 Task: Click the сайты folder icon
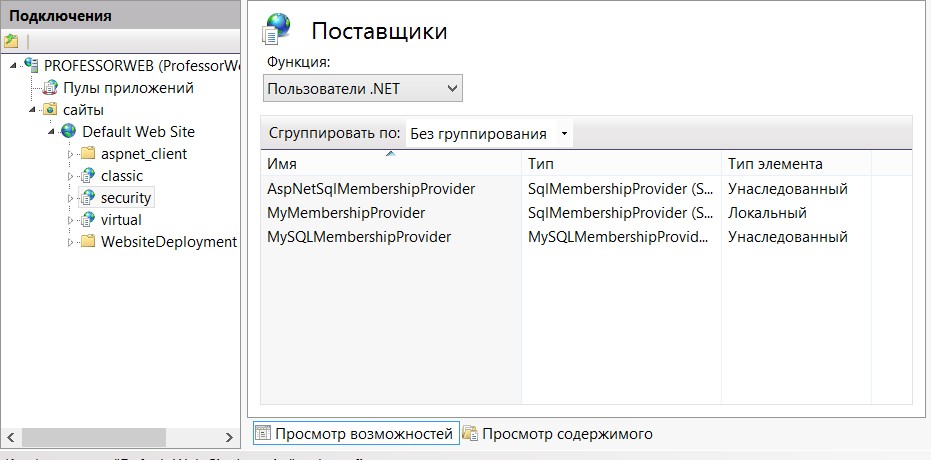50,109
